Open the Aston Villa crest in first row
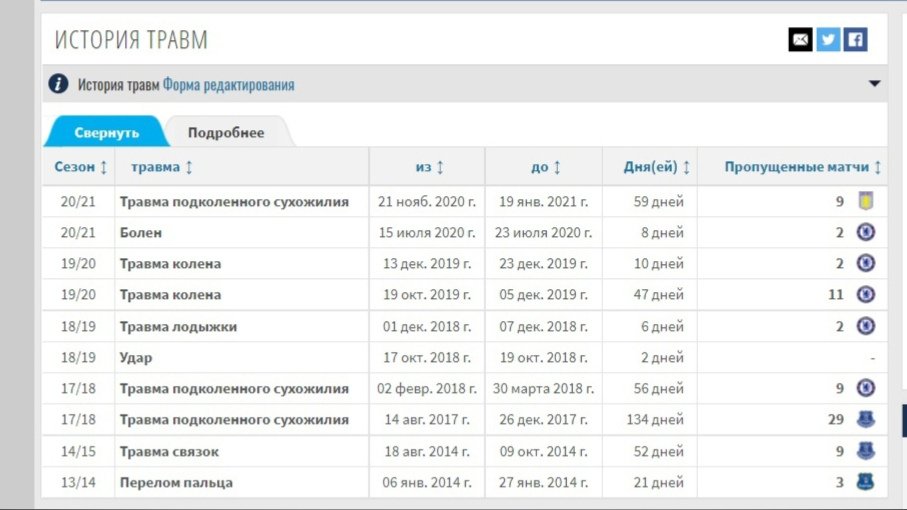 coord(865,201)
